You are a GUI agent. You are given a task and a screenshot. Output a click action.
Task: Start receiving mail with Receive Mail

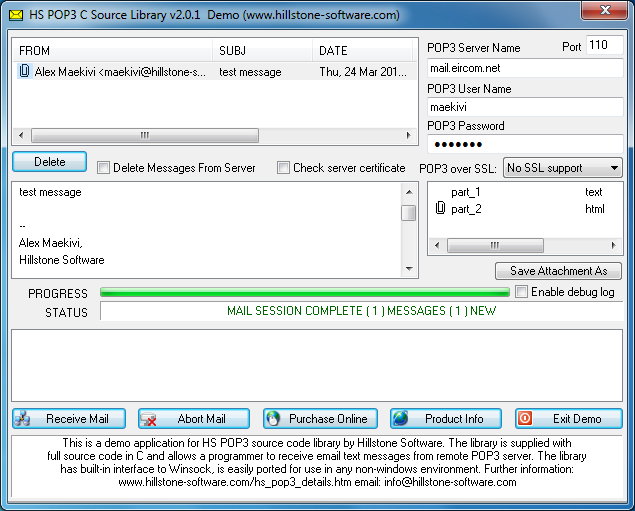tap(69, 419)
